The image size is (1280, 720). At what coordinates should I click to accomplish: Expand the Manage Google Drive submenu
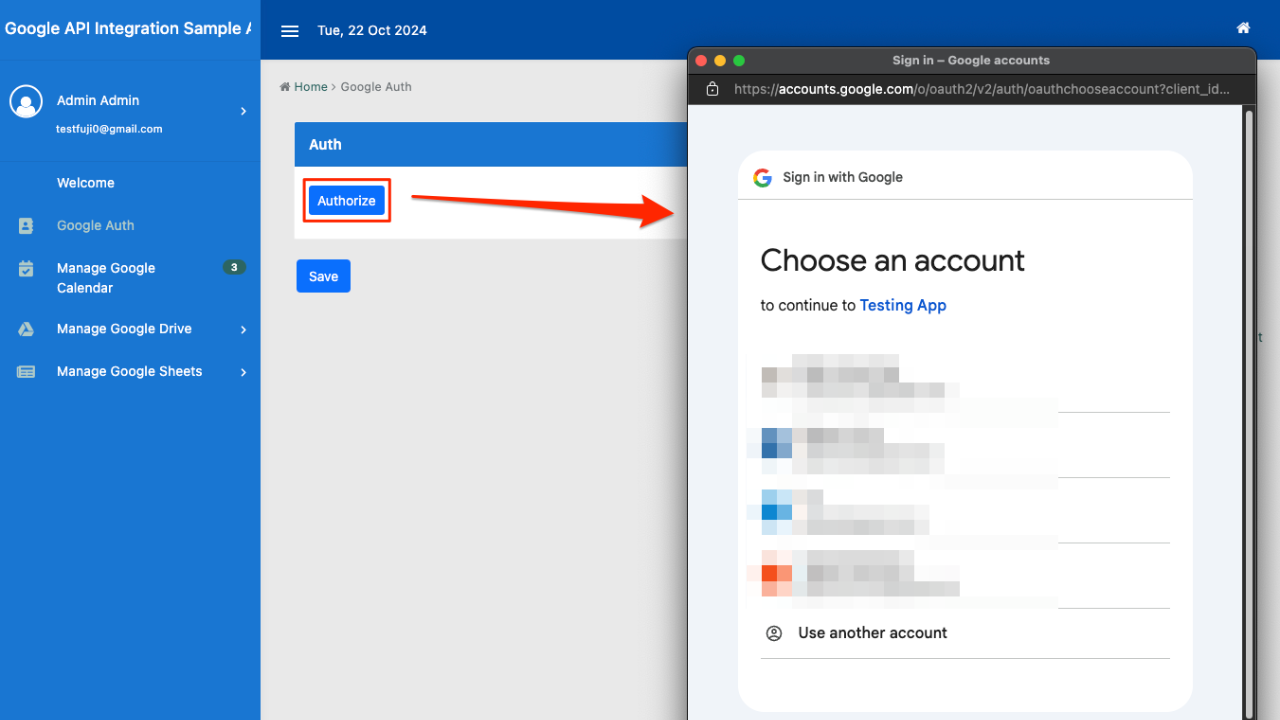tap(243, 329)
